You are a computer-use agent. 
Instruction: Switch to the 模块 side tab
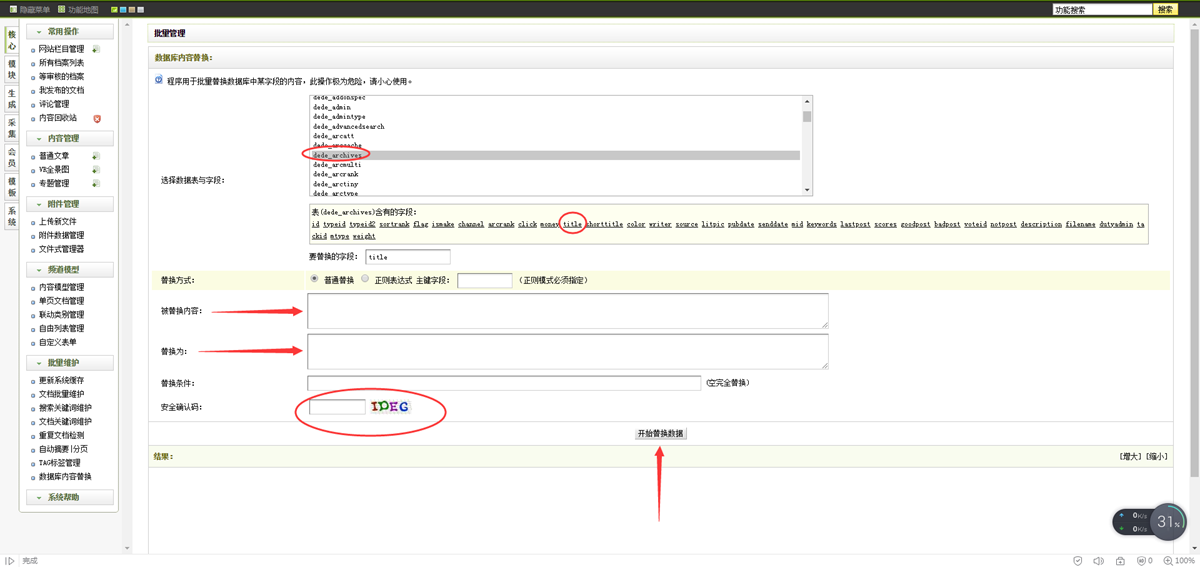[x=12, y=70]
